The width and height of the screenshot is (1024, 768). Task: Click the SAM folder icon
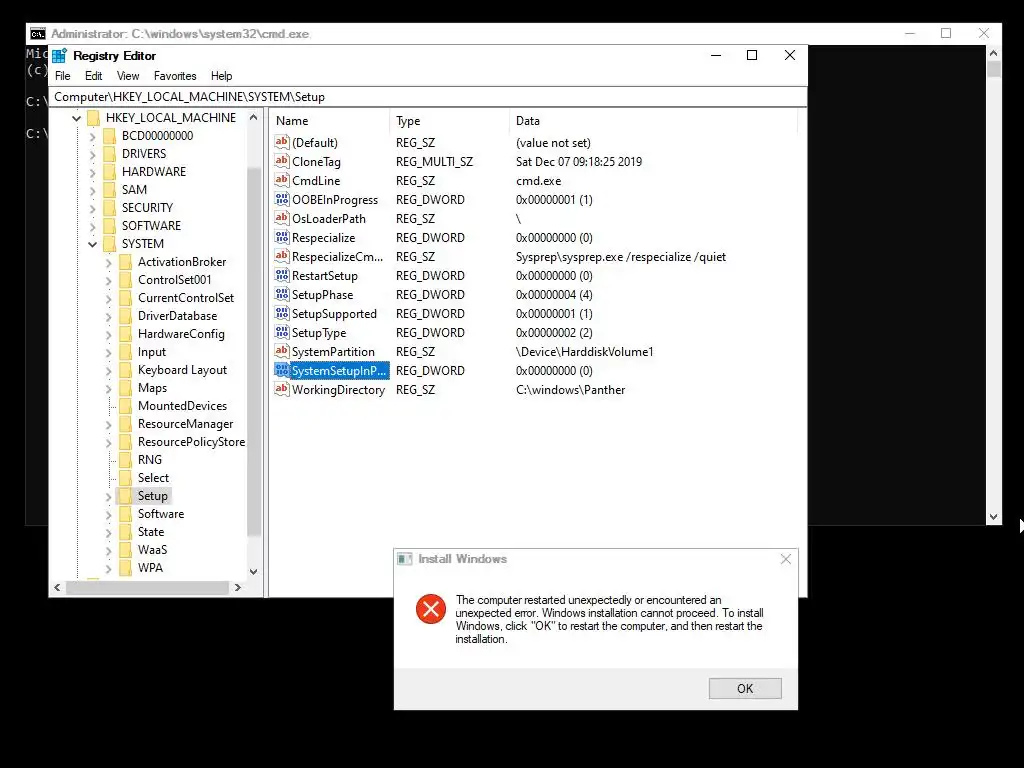[109, 189]
